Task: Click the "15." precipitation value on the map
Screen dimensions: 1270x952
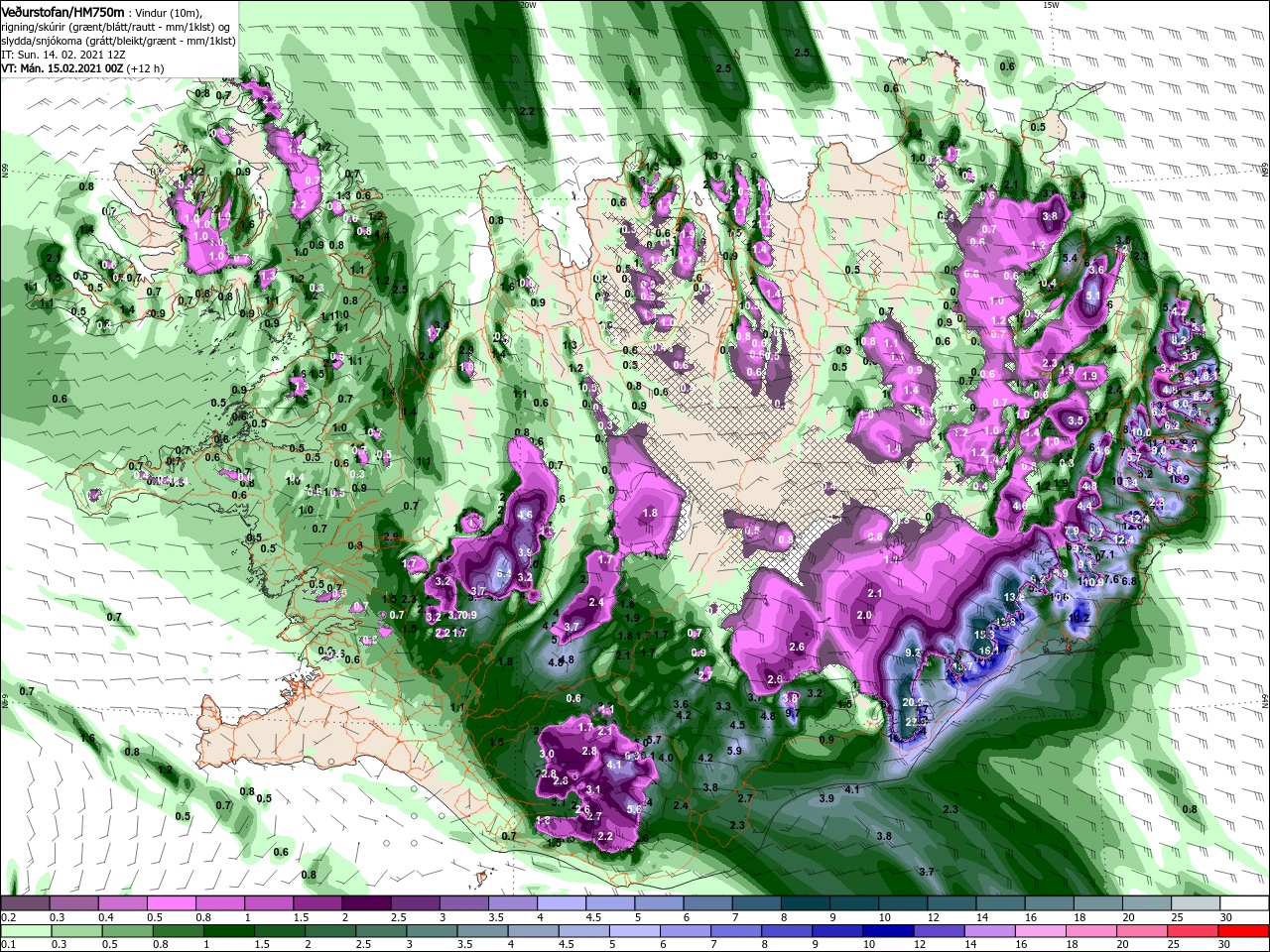Action: [x=982, y=634]
